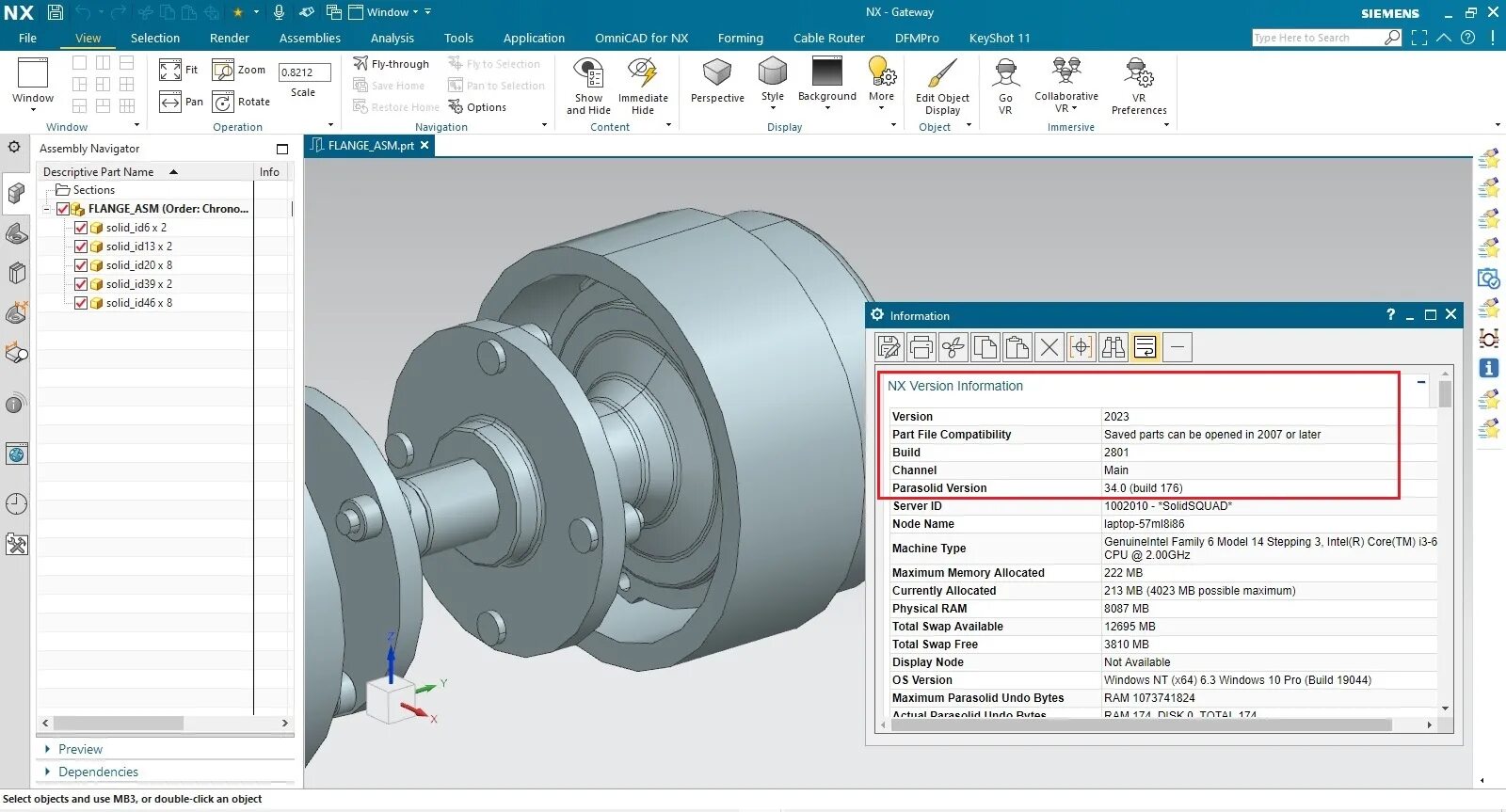This screenshot has width=1506, height=812.
Task: Click the Save icon in title bar
Action: point(56,12)
